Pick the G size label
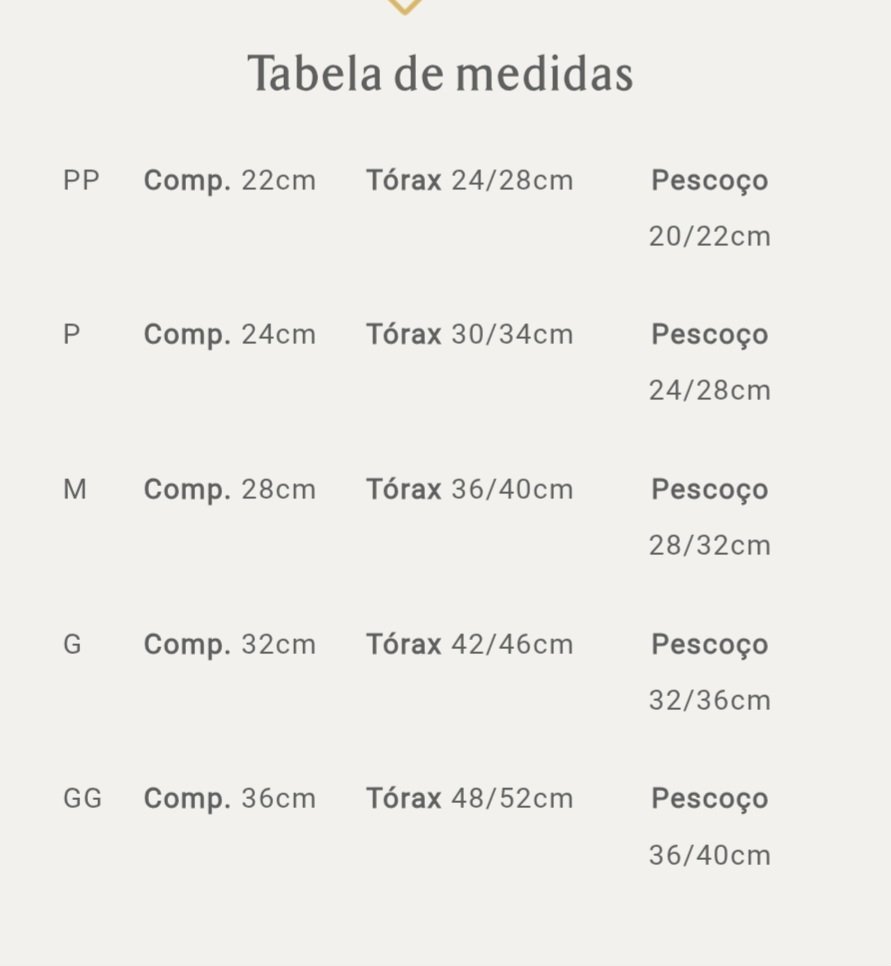Viewport: 891px width, 966px height. point(72,645)
